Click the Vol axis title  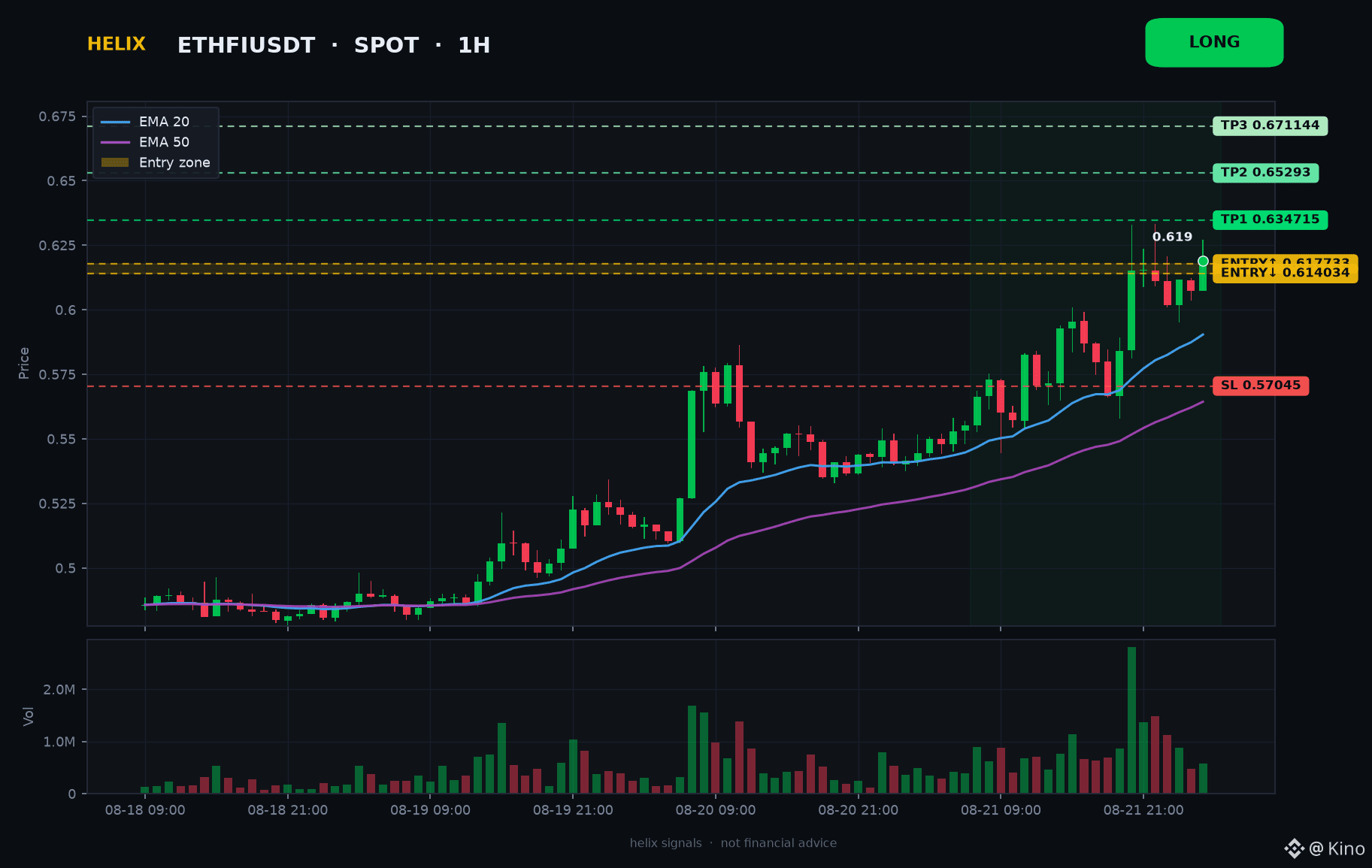[x=29, y=716]
